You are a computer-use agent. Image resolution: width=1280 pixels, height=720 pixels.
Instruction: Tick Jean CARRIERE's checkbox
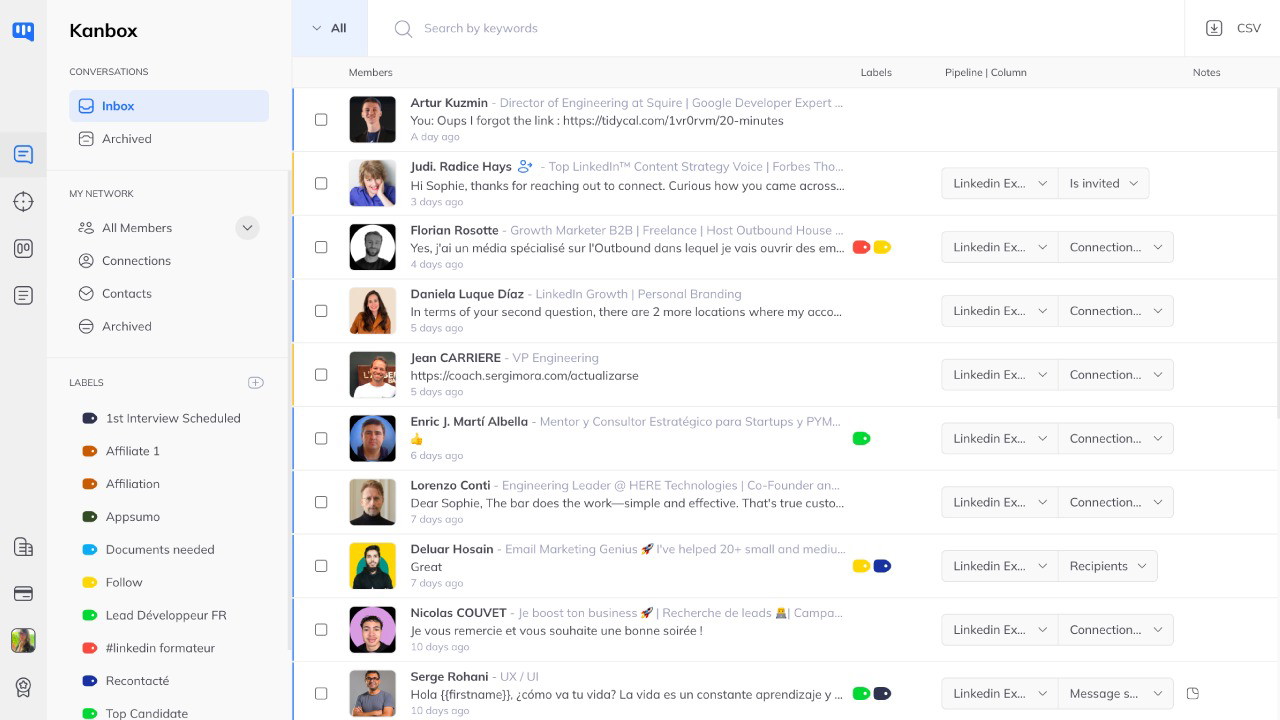(321, 375)
